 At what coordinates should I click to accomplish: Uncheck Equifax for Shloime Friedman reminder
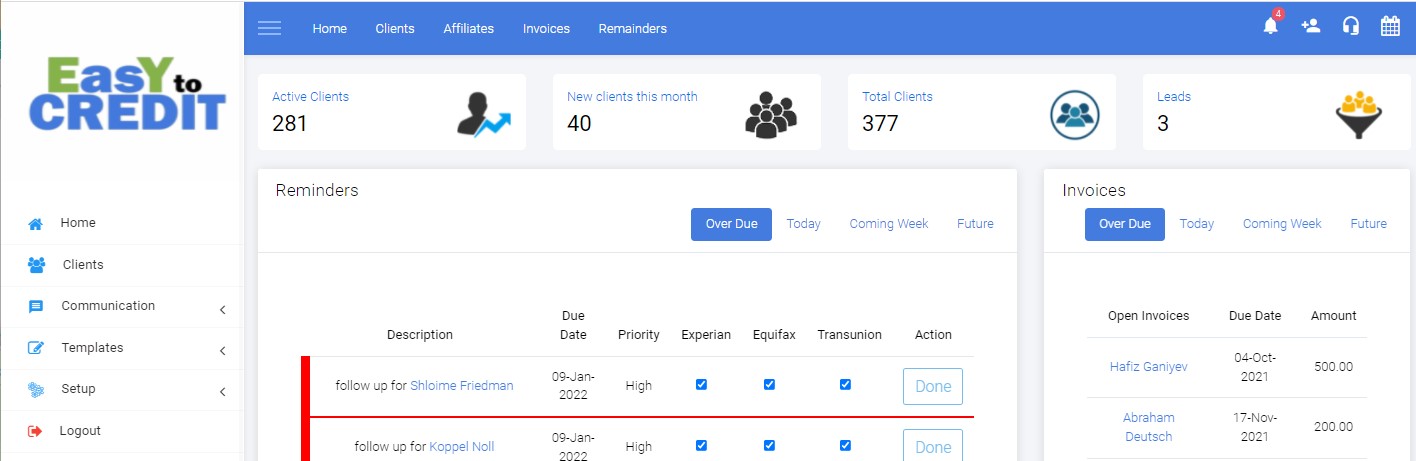tap(769, 385)
